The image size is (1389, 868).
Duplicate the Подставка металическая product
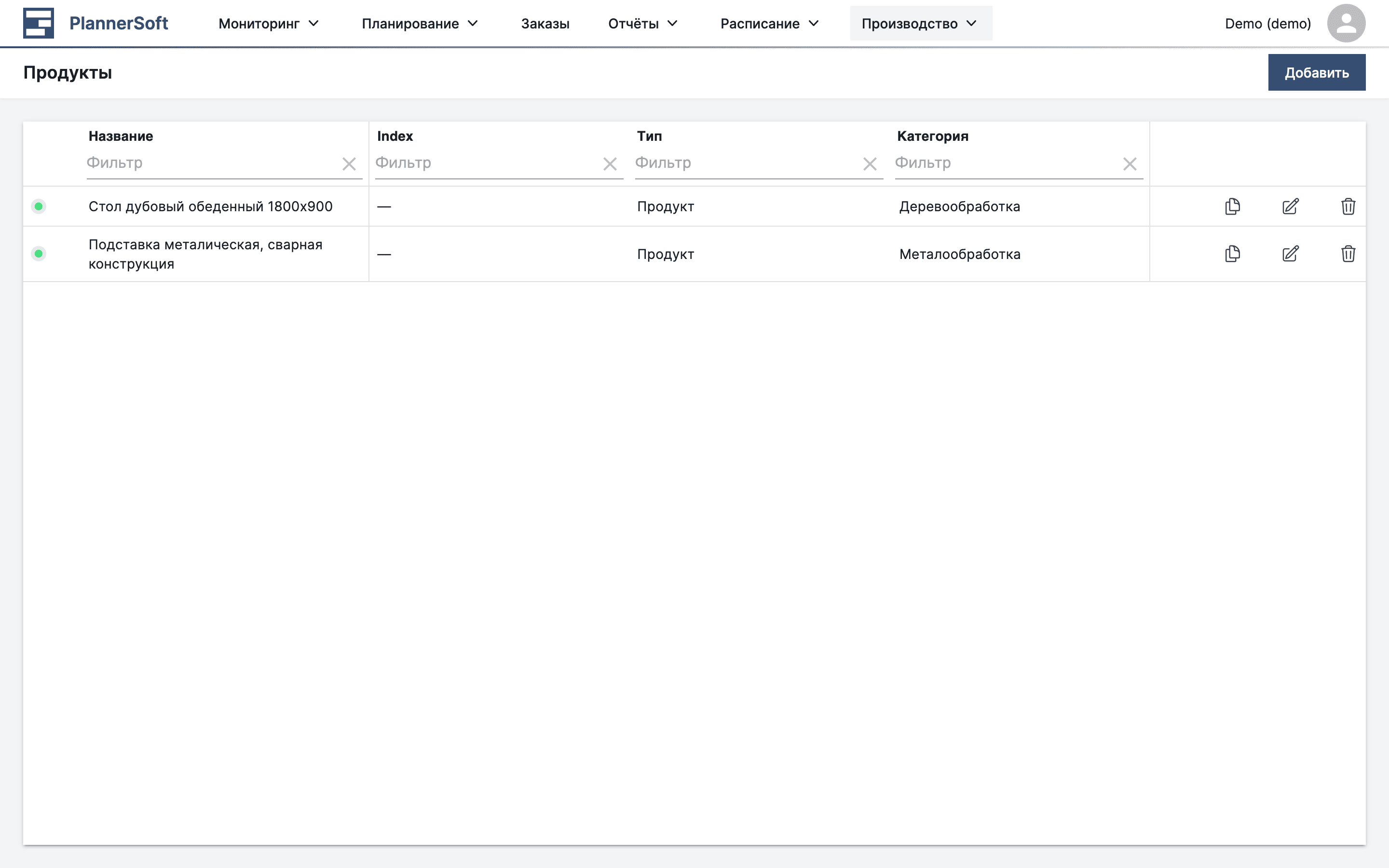(1232, 254)
